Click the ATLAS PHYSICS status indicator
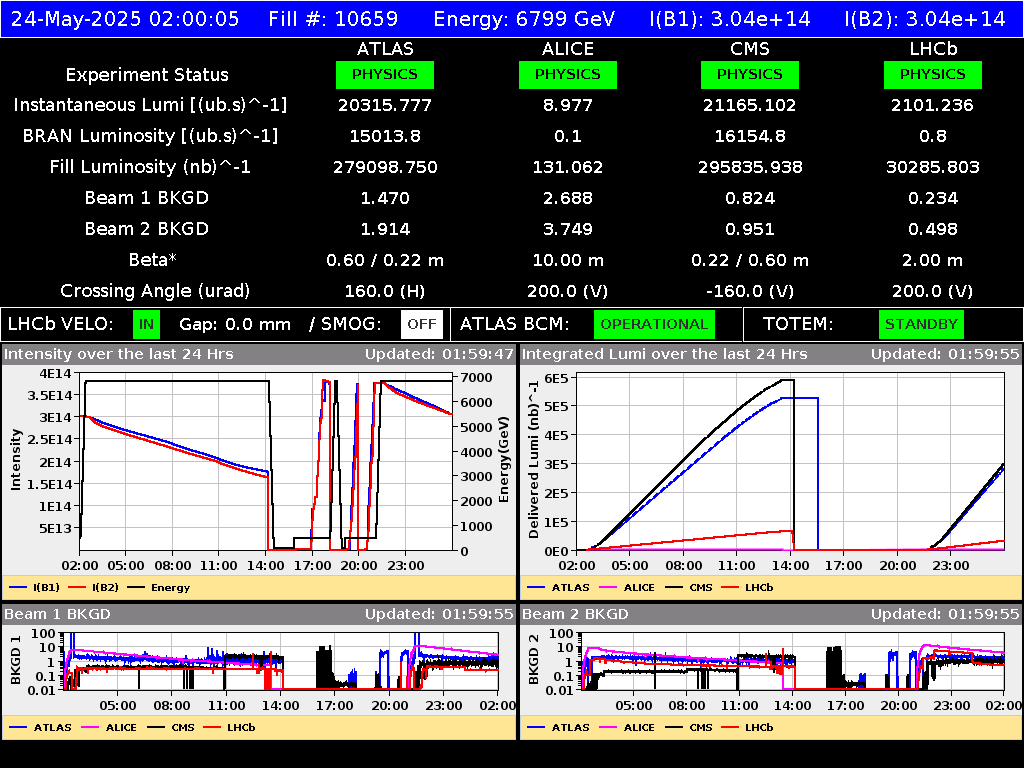This screenshot has height=768, width=1024. 385,74
